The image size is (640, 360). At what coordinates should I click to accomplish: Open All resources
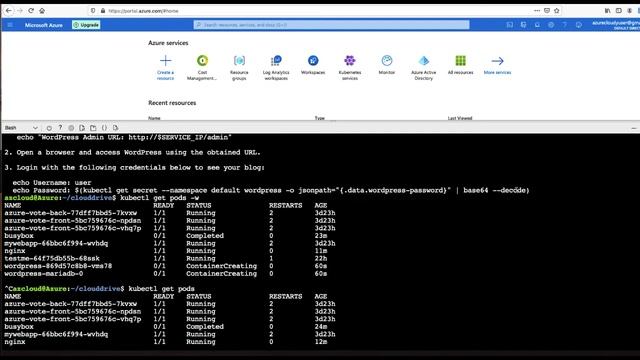point(460,64)
